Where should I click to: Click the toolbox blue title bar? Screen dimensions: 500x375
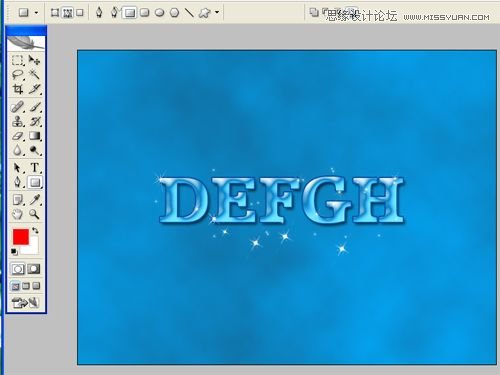click(26, 31)
